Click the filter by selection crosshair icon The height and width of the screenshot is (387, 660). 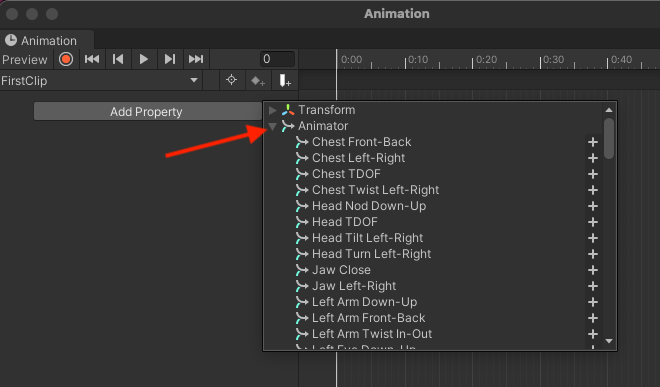click(x=231, y=80)
